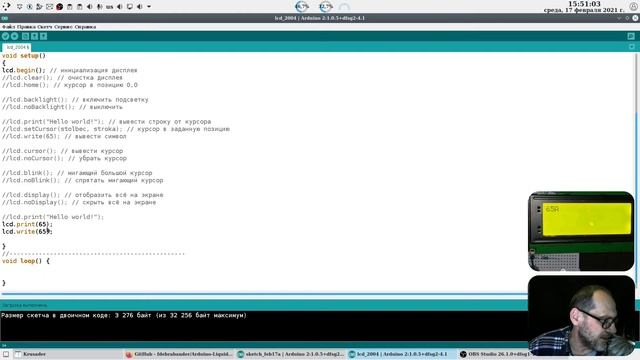Screen dimensions: 640x360
Task: Expand the tray overflow arrow
Action: pyautogui.click(x=149, y=7)
